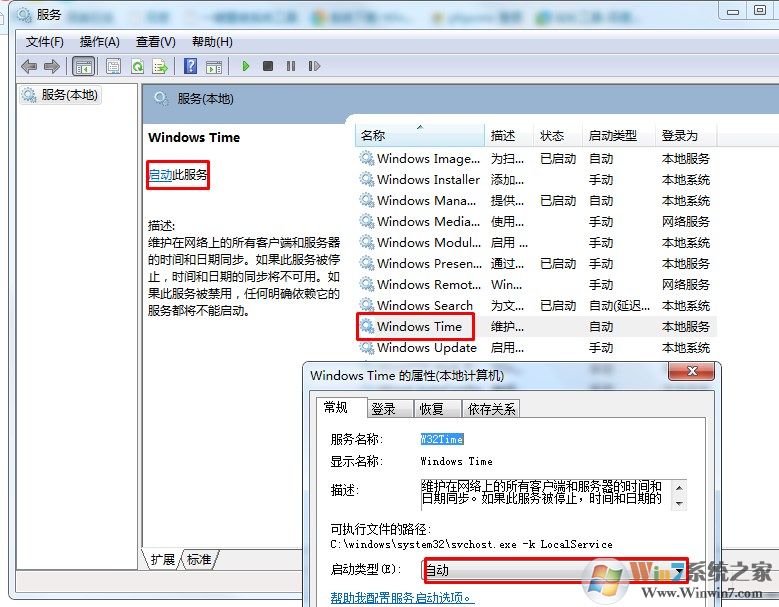779x607 pixels.
Task: Click the Export list toolbar icon
Action: point(160,66)
